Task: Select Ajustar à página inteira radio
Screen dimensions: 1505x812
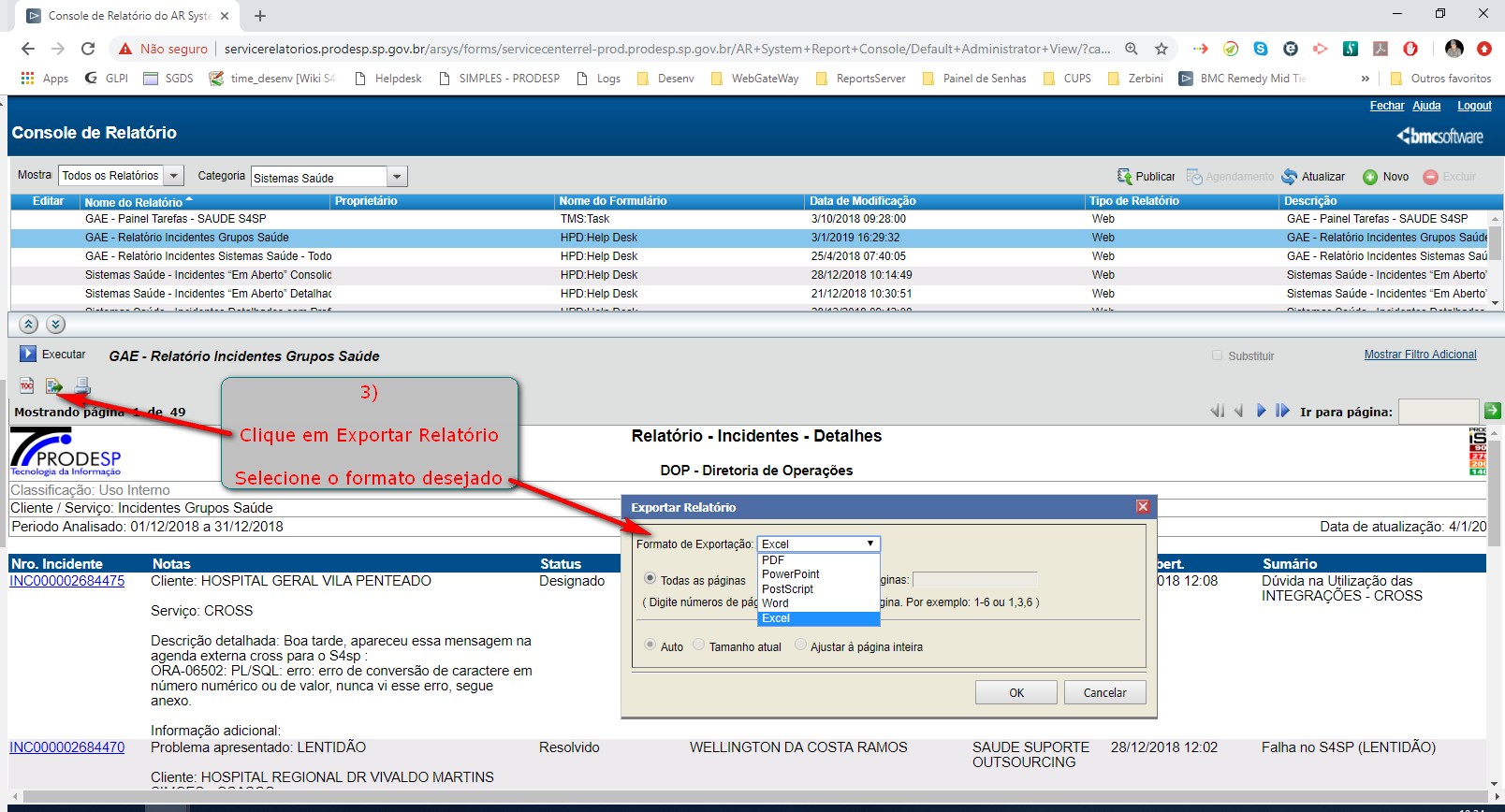Action: (800, 645)
